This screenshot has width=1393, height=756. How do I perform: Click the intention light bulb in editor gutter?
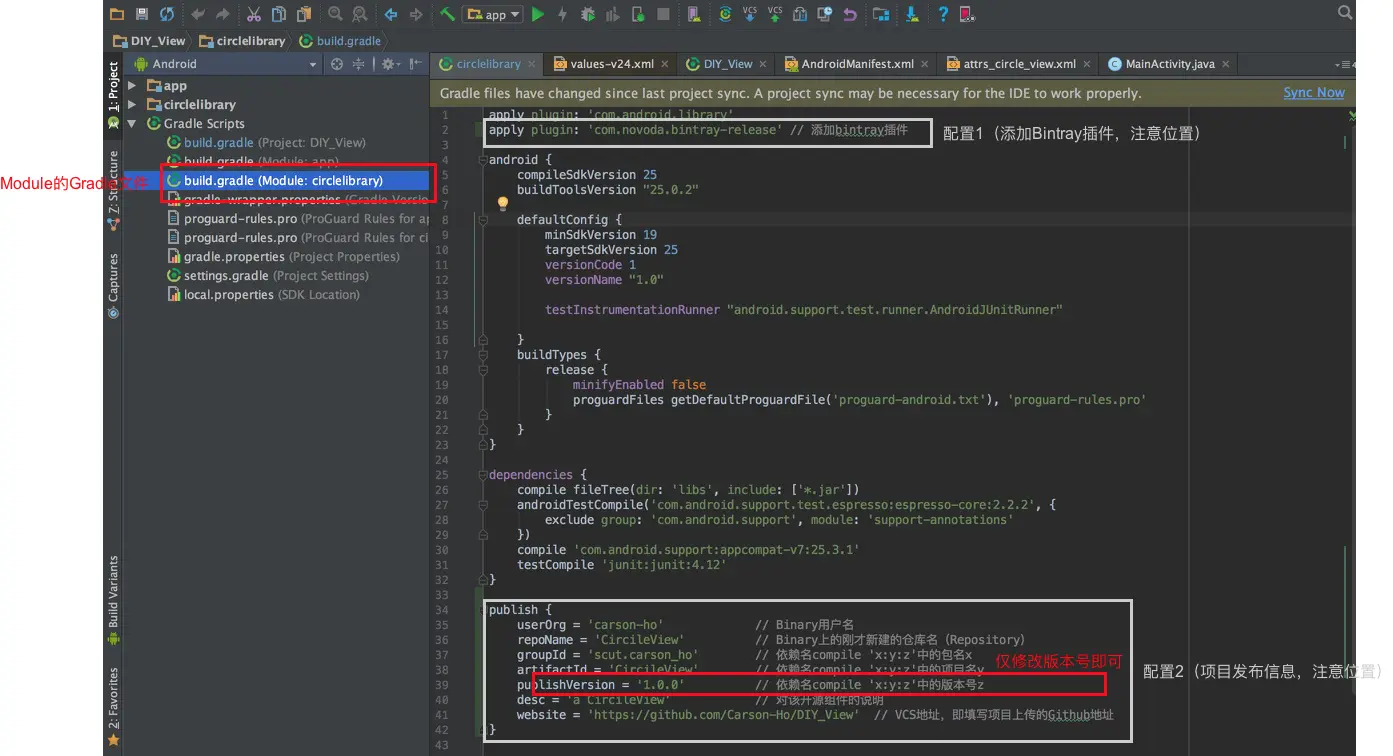[x=504, y=204]
